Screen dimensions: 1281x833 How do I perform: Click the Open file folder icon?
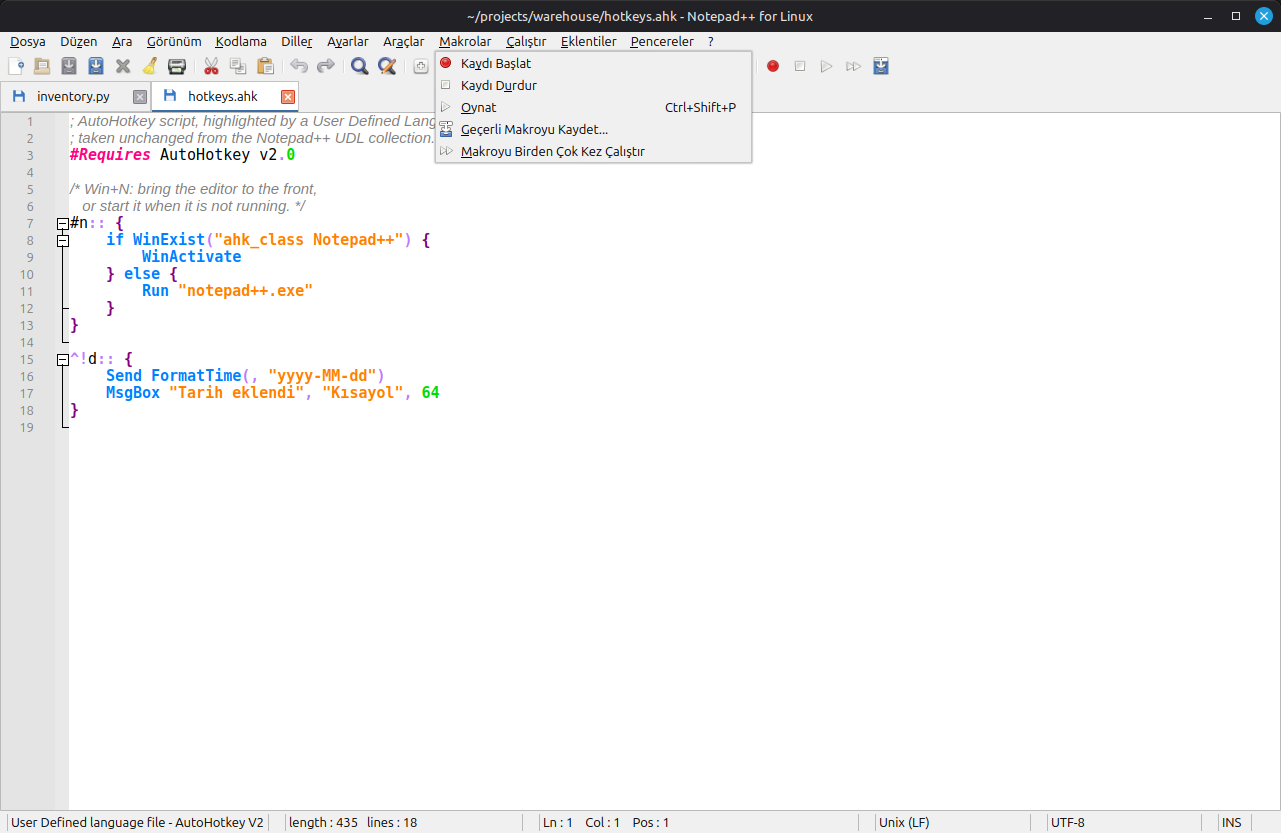click(42, 66)
